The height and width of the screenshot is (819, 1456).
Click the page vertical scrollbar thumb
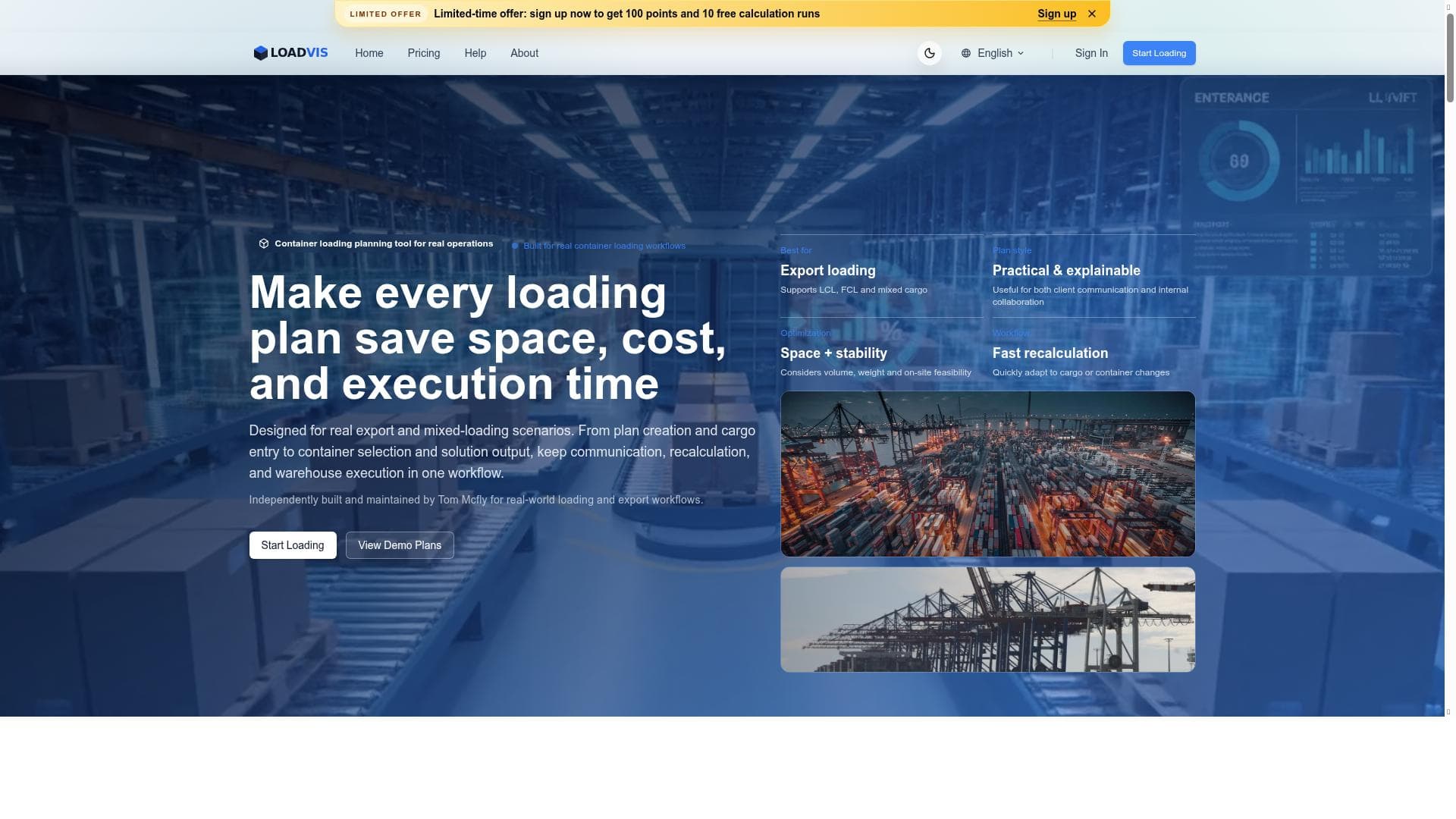coord(1450,57)
